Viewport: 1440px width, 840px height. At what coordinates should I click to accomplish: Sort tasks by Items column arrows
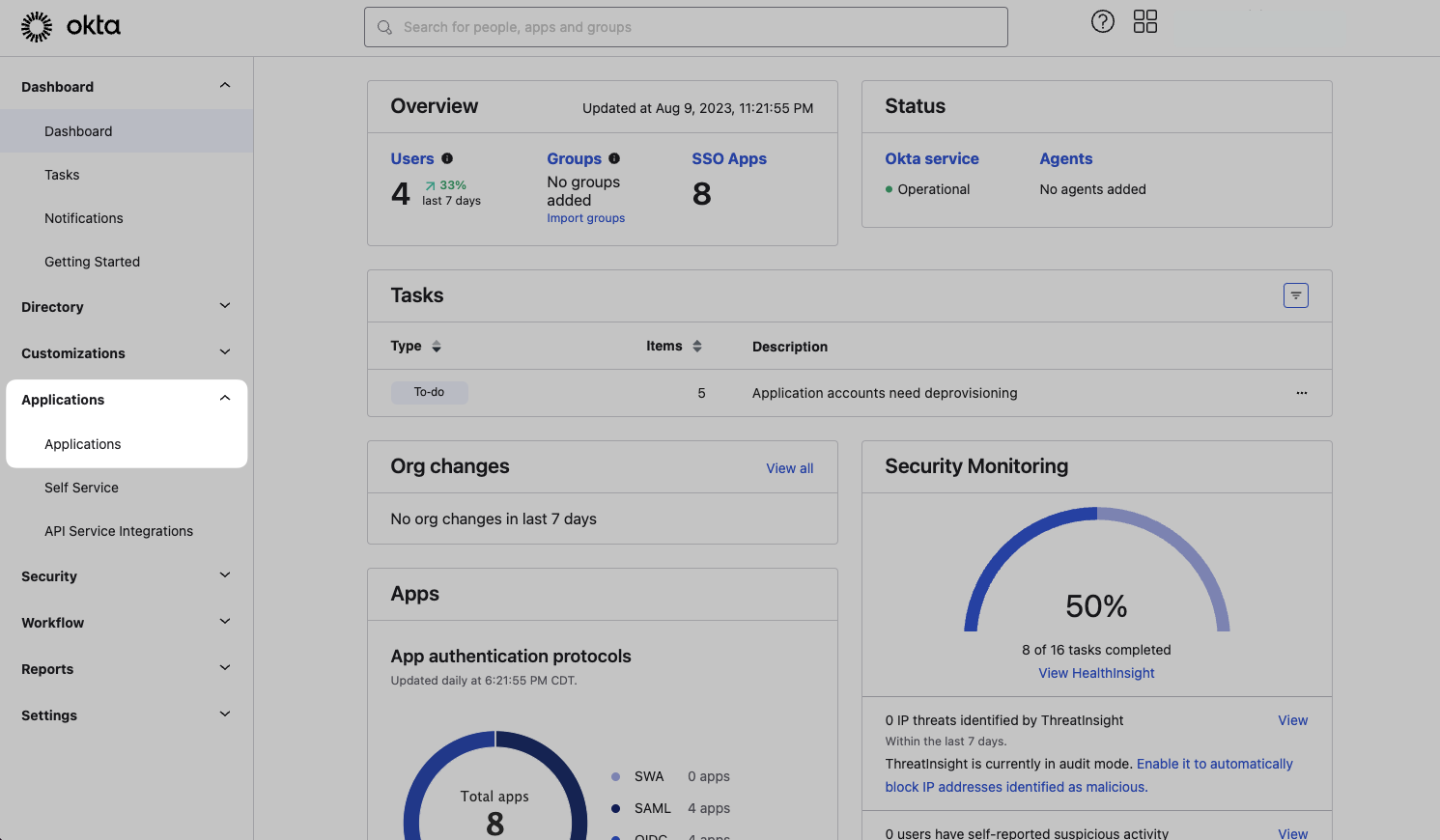pos(696,347)
